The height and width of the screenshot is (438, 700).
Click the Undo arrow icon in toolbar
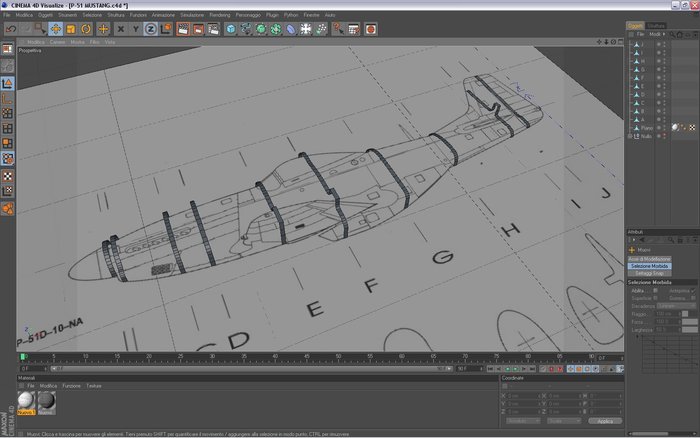pyautogui.click(x=11, y=29)
